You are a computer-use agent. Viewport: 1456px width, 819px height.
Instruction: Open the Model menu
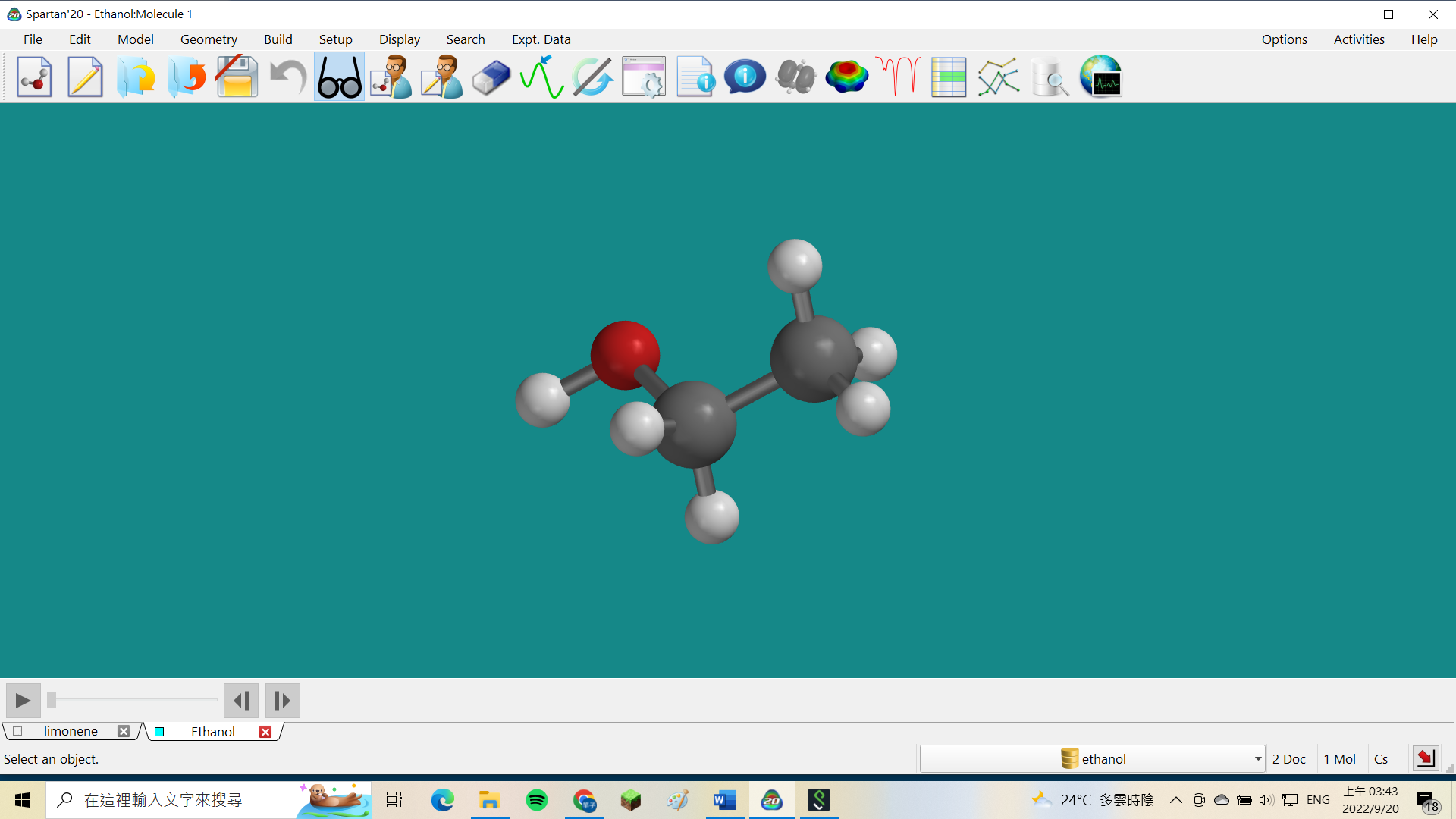pyautogui.click(x=136, y=39)
